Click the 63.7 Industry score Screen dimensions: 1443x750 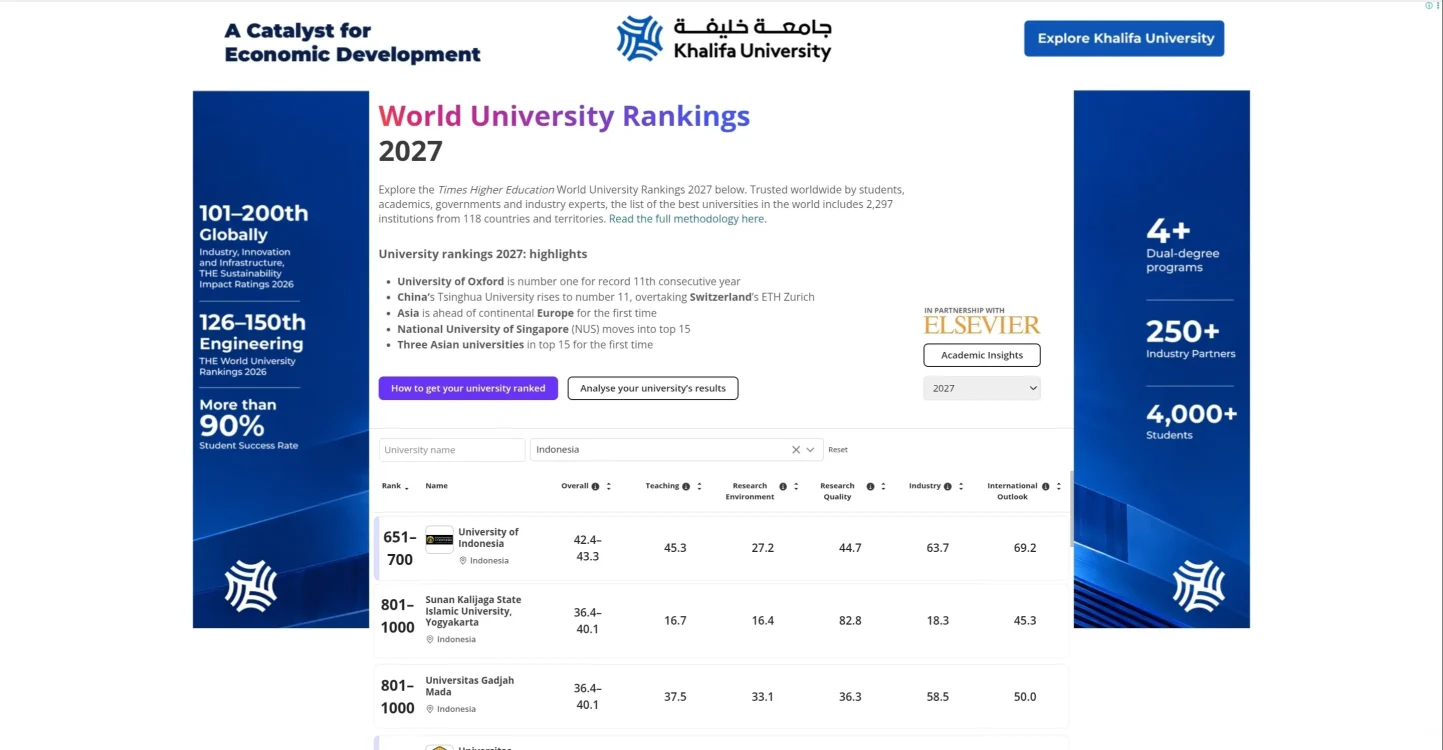coord(938,548)
